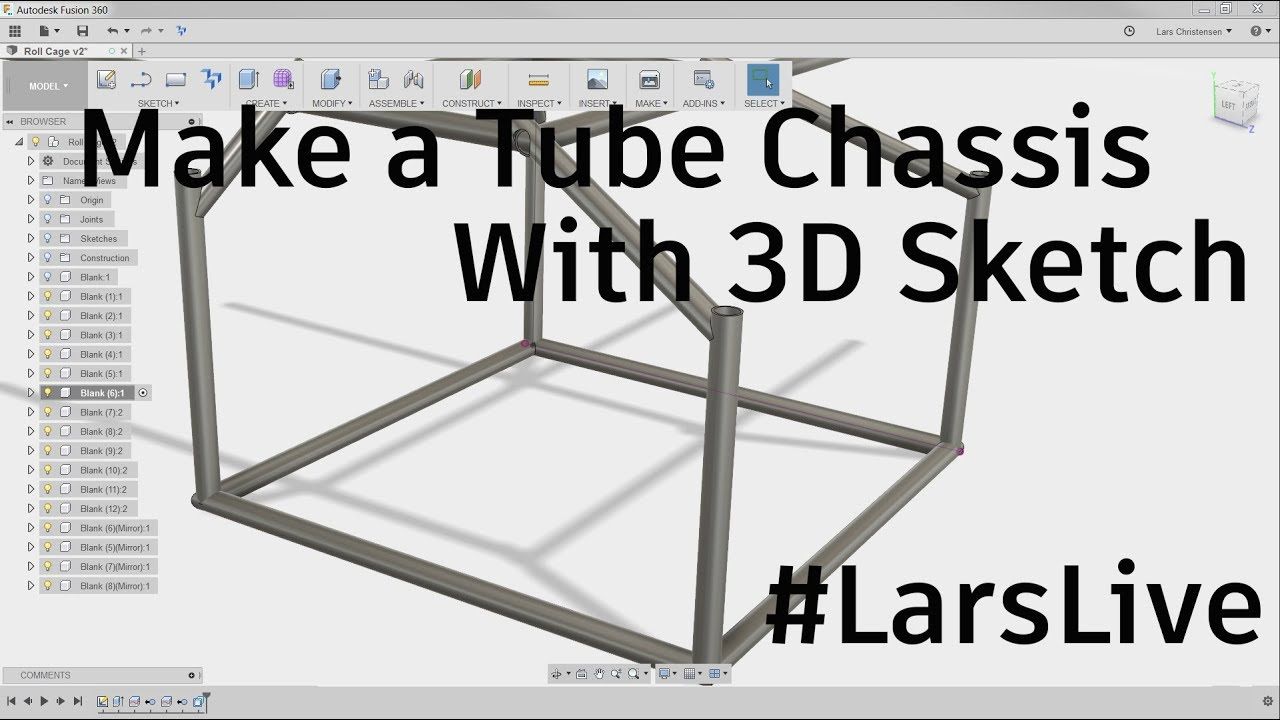Switch to the Roll Cage v2 tab
This screenshot has width=1280, height=720.
(x=55, y=50)
